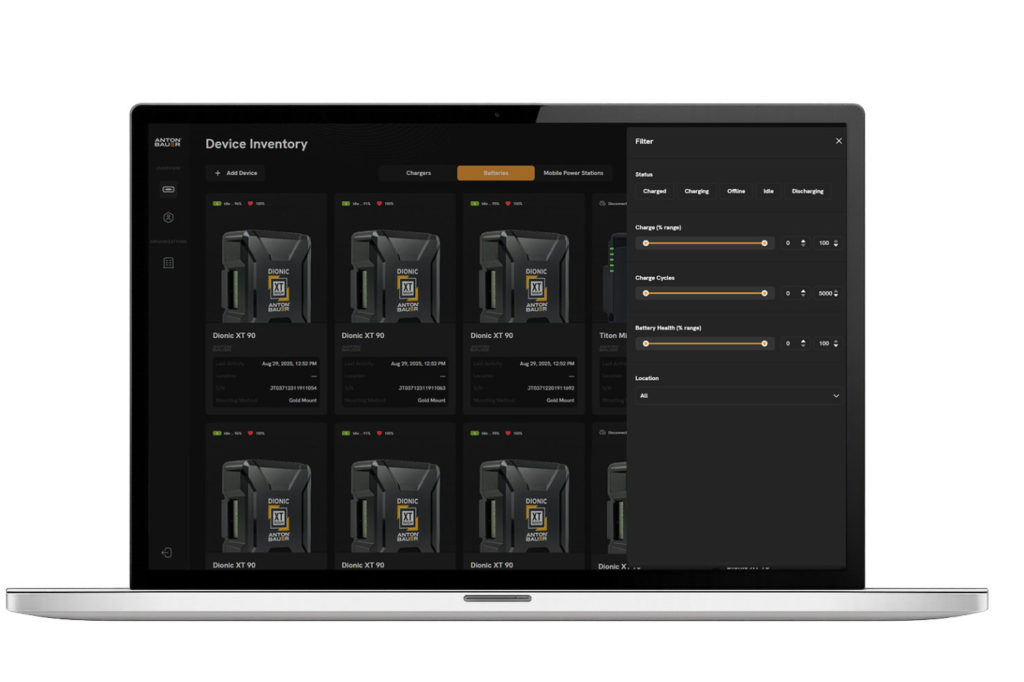Click the Battery Health slider right handle
Image resolution: width=1024 pixels, height=682 pixels.
(764, 344)
